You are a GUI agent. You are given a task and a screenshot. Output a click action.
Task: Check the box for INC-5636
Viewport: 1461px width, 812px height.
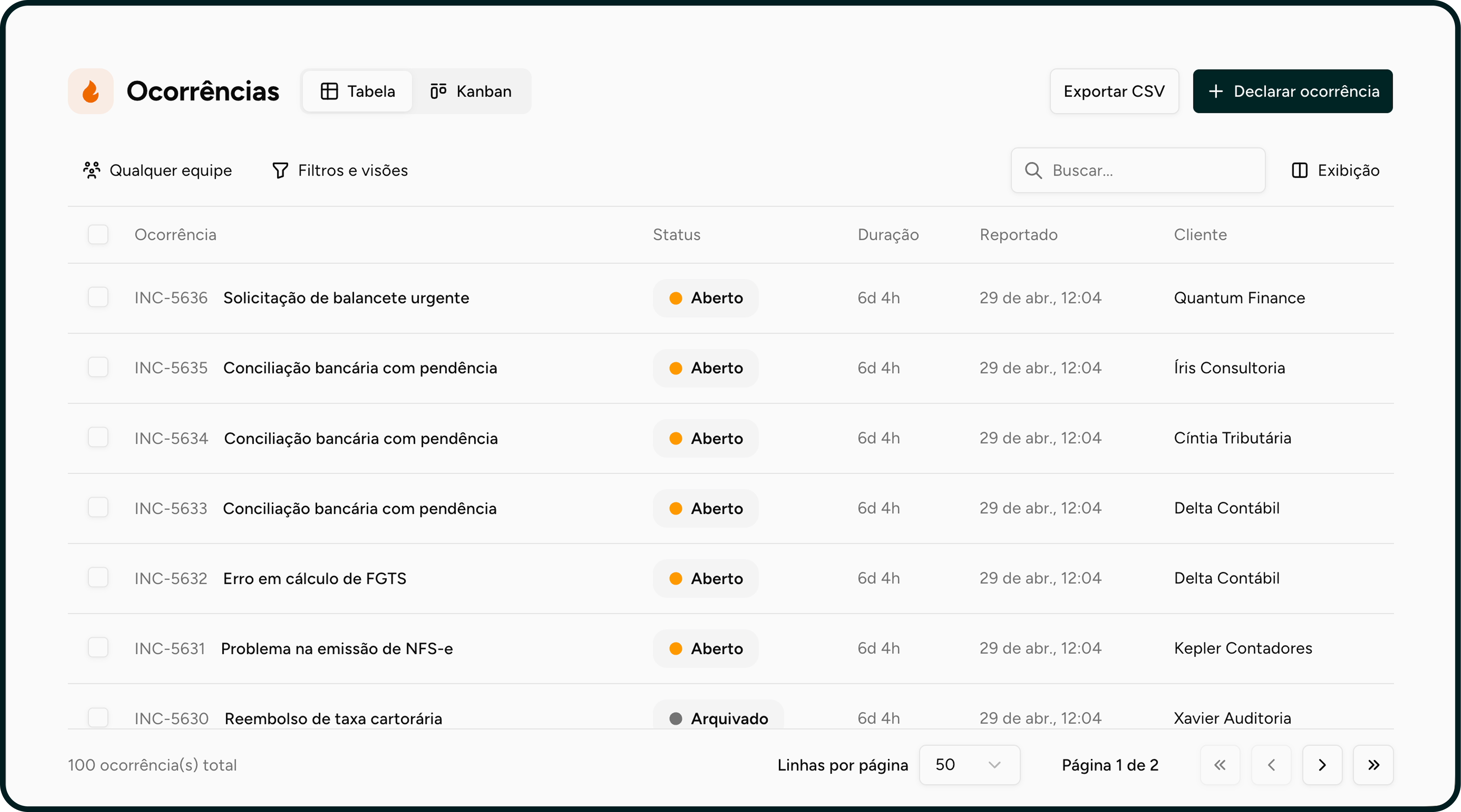pyautogui.click(x=98, y=297)
